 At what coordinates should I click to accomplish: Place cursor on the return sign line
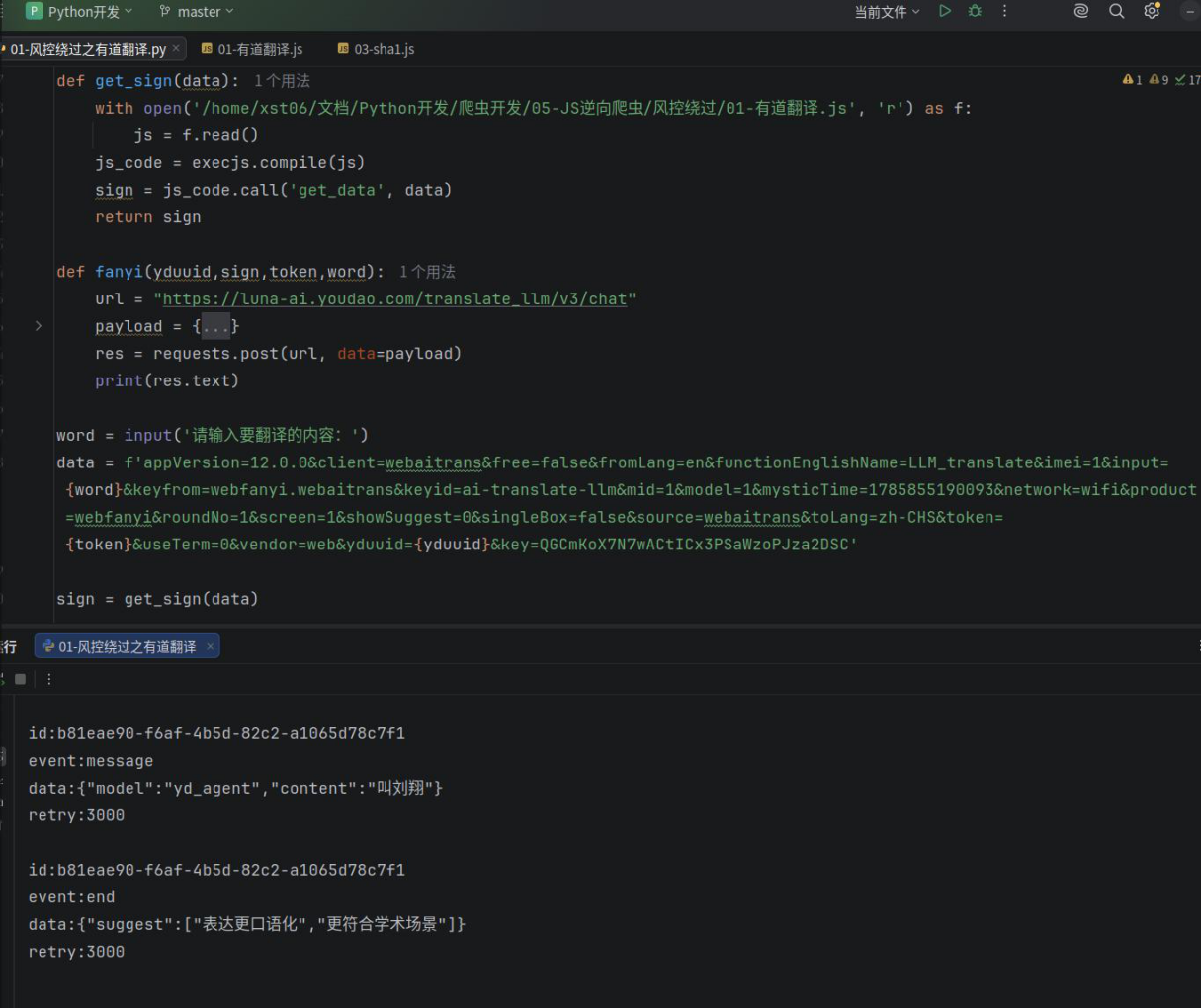147,216
